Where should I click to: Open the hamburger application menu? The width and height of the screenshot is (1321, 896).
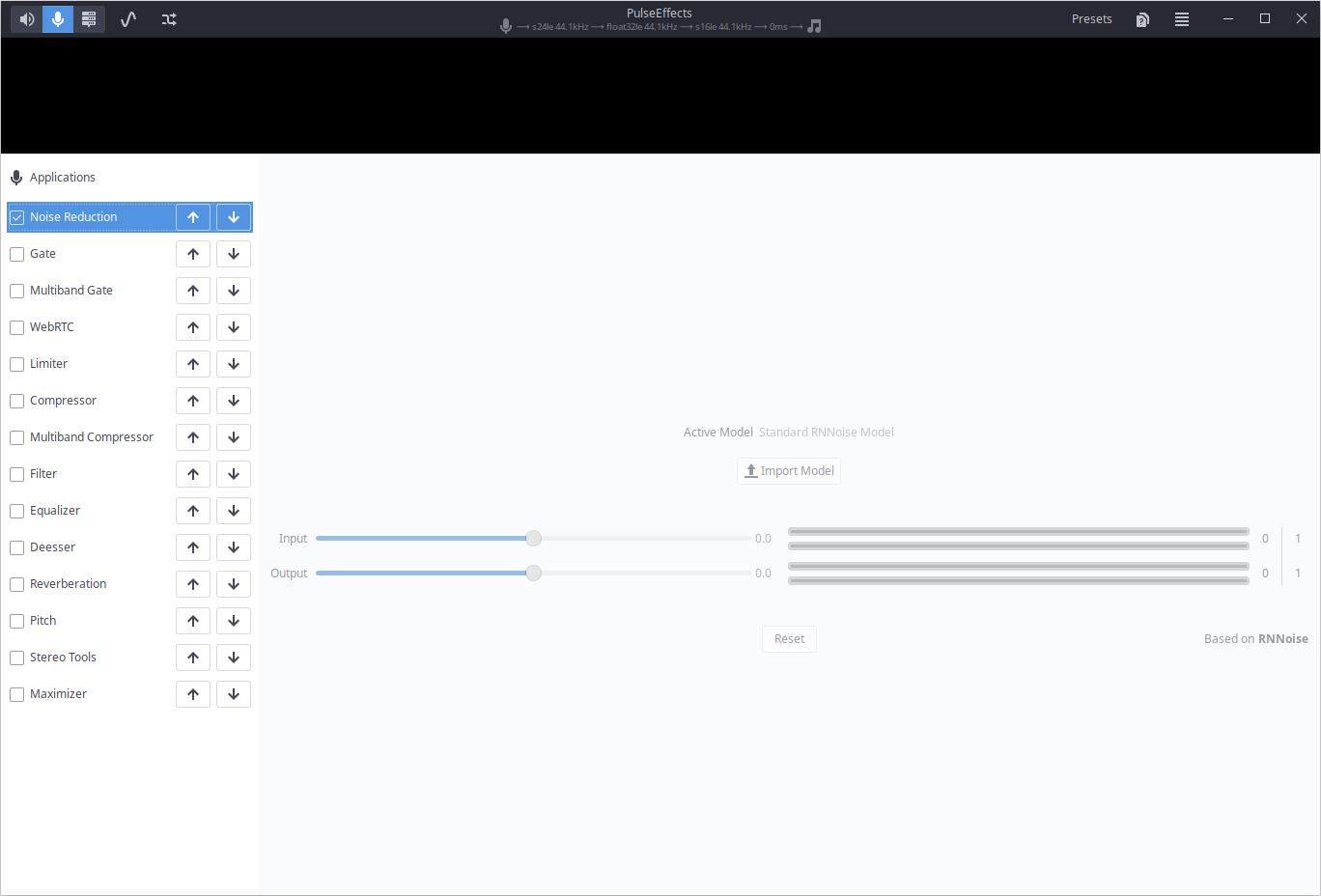pyautogui.click(x=1181, y=19)
